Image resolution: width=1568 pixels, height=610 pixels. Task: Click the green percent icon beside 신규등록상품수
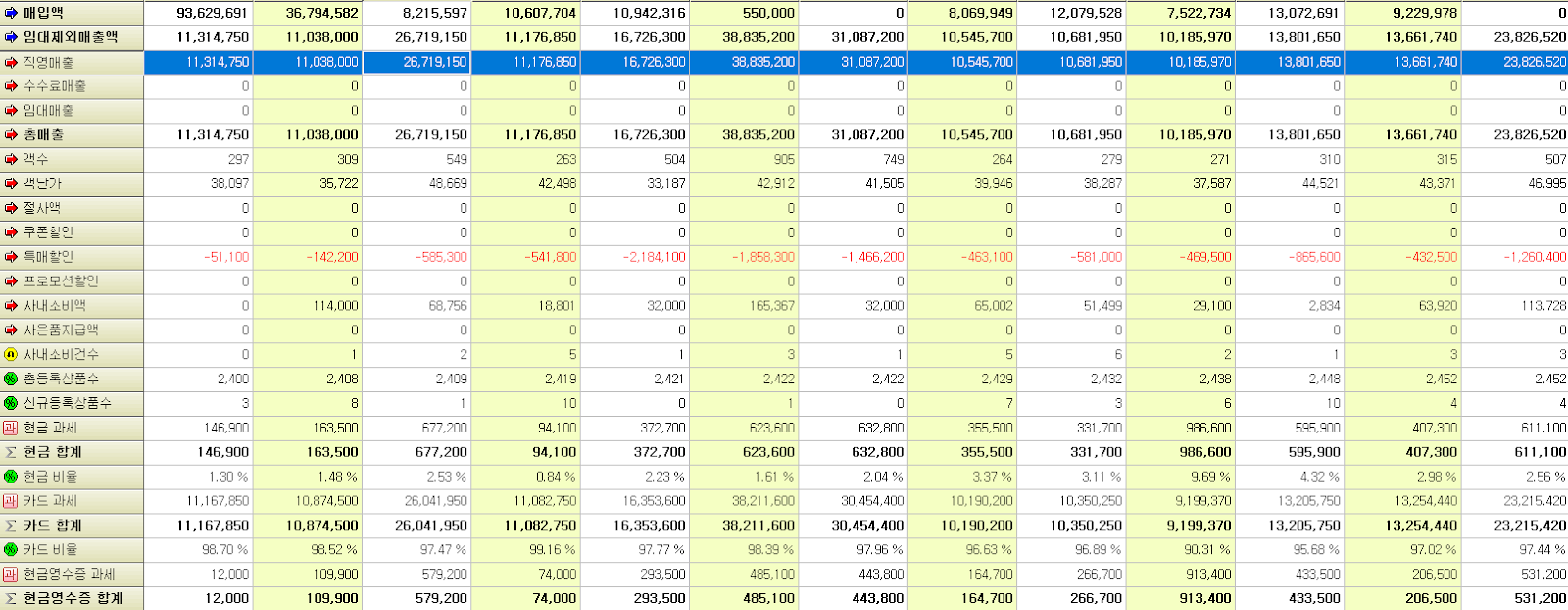[x=11, y=403]
